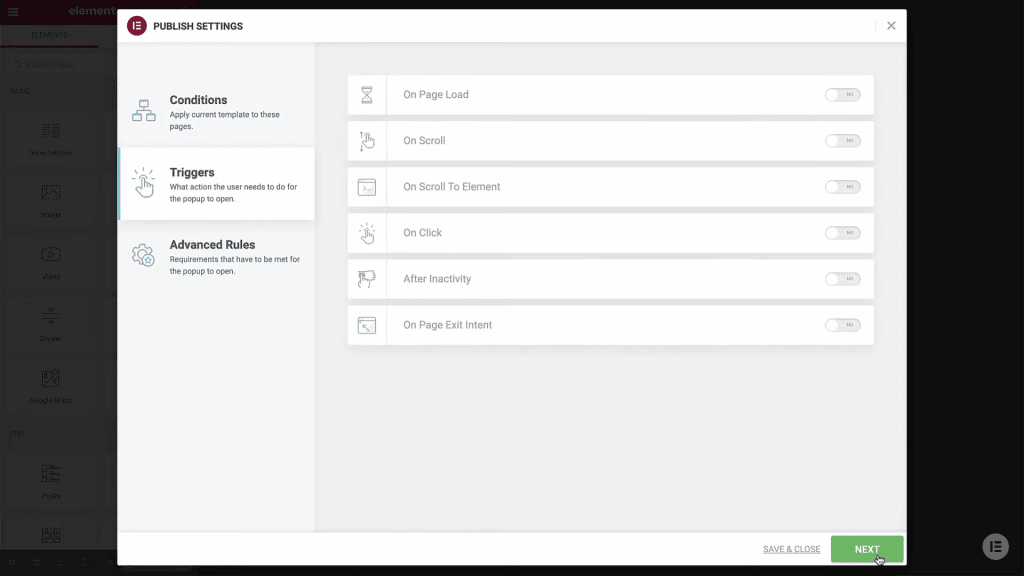Viewport: 1024px width, 576px height.
Task: Enable the On Scroll trigger switch
Action: [842, 140]
